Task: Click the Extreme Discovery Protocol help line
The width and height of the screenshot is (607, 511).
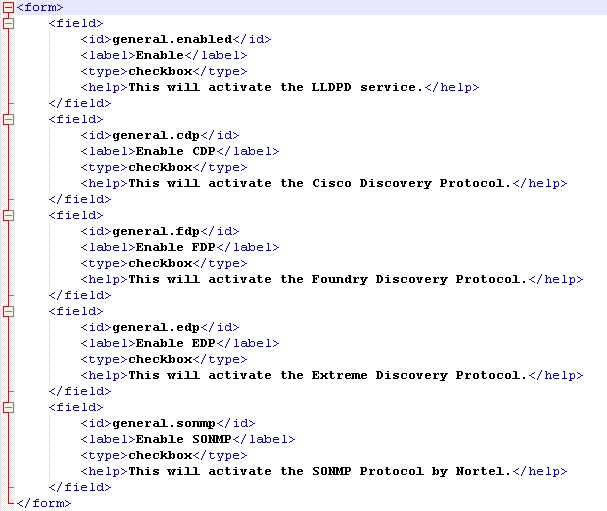Action: (327, 375)
